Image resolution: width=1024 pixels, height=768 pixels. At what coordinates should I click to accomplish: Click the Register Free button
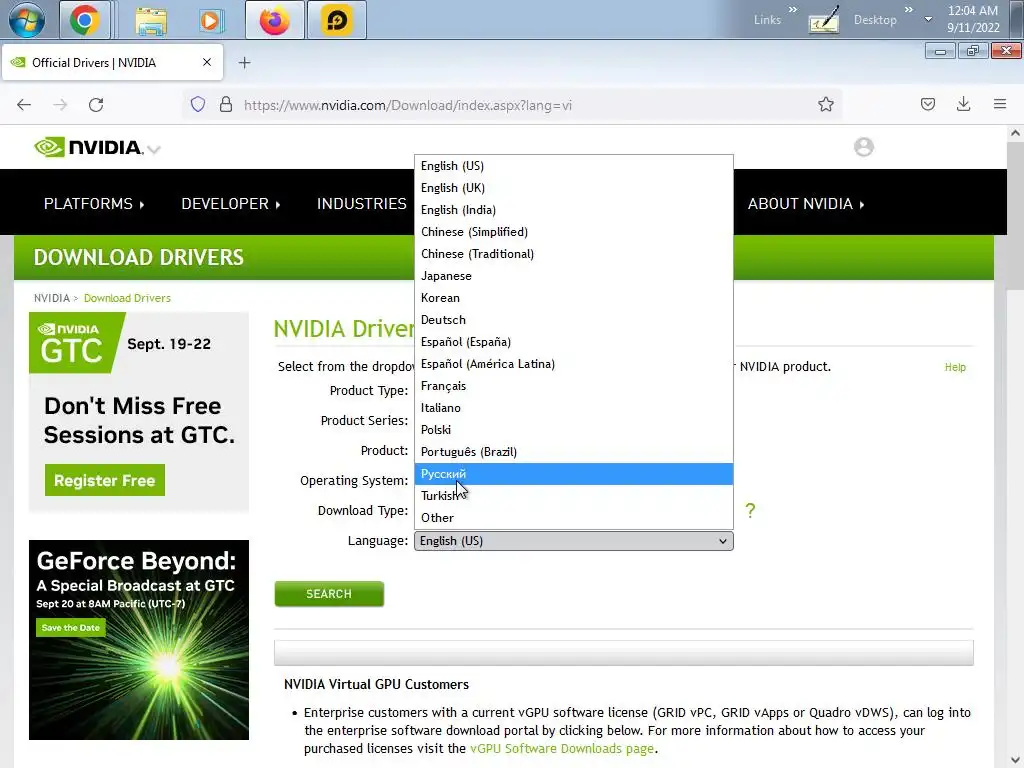[x=104, y=481]
